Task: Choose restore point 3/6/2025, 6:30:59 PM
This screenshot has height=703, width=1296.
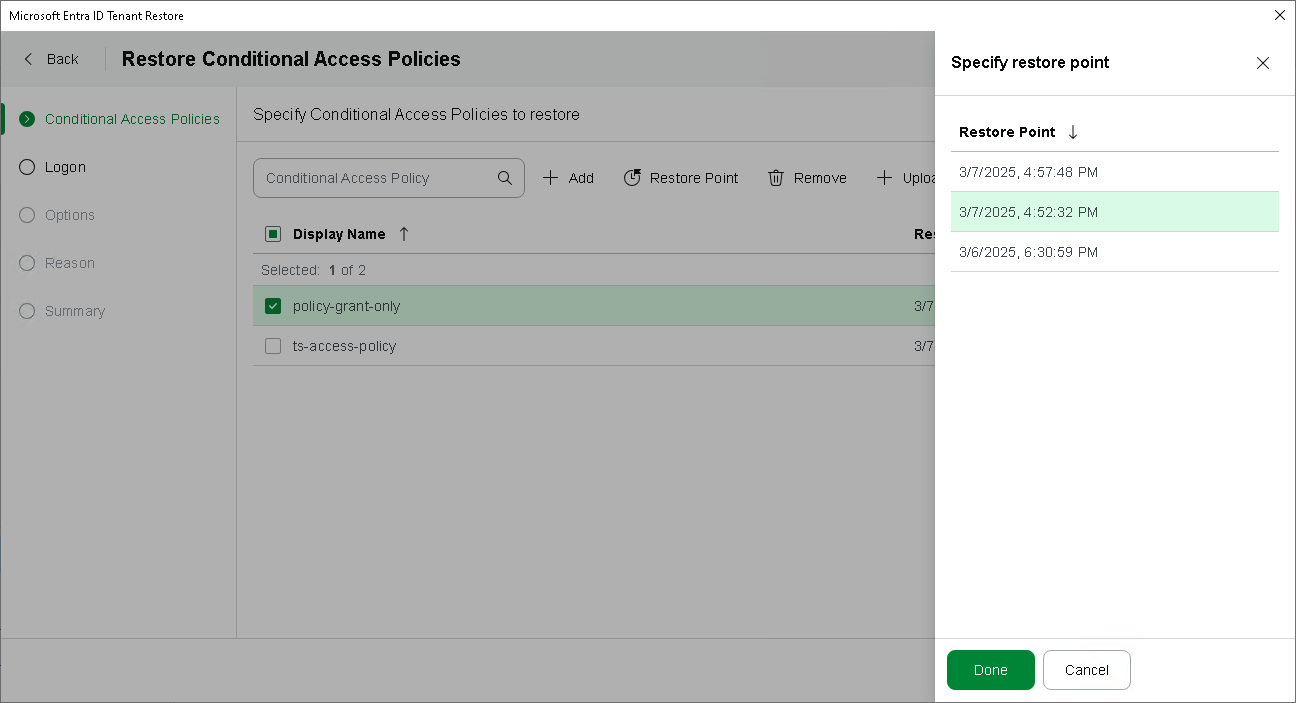Action: pyautogui.click(x=1028, y=252)
